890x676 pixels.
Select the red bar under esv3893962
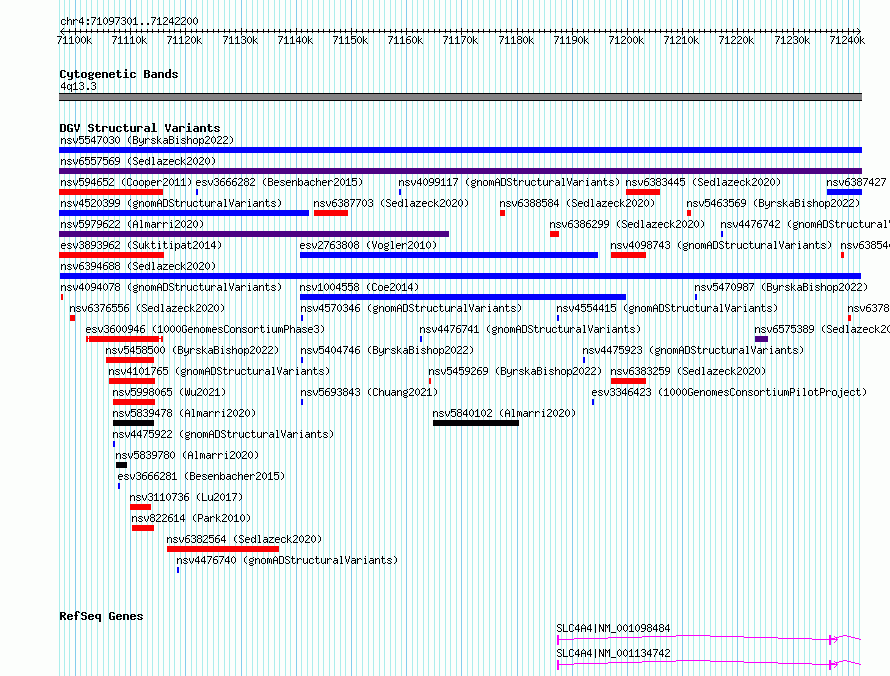[x=111, y=255]
